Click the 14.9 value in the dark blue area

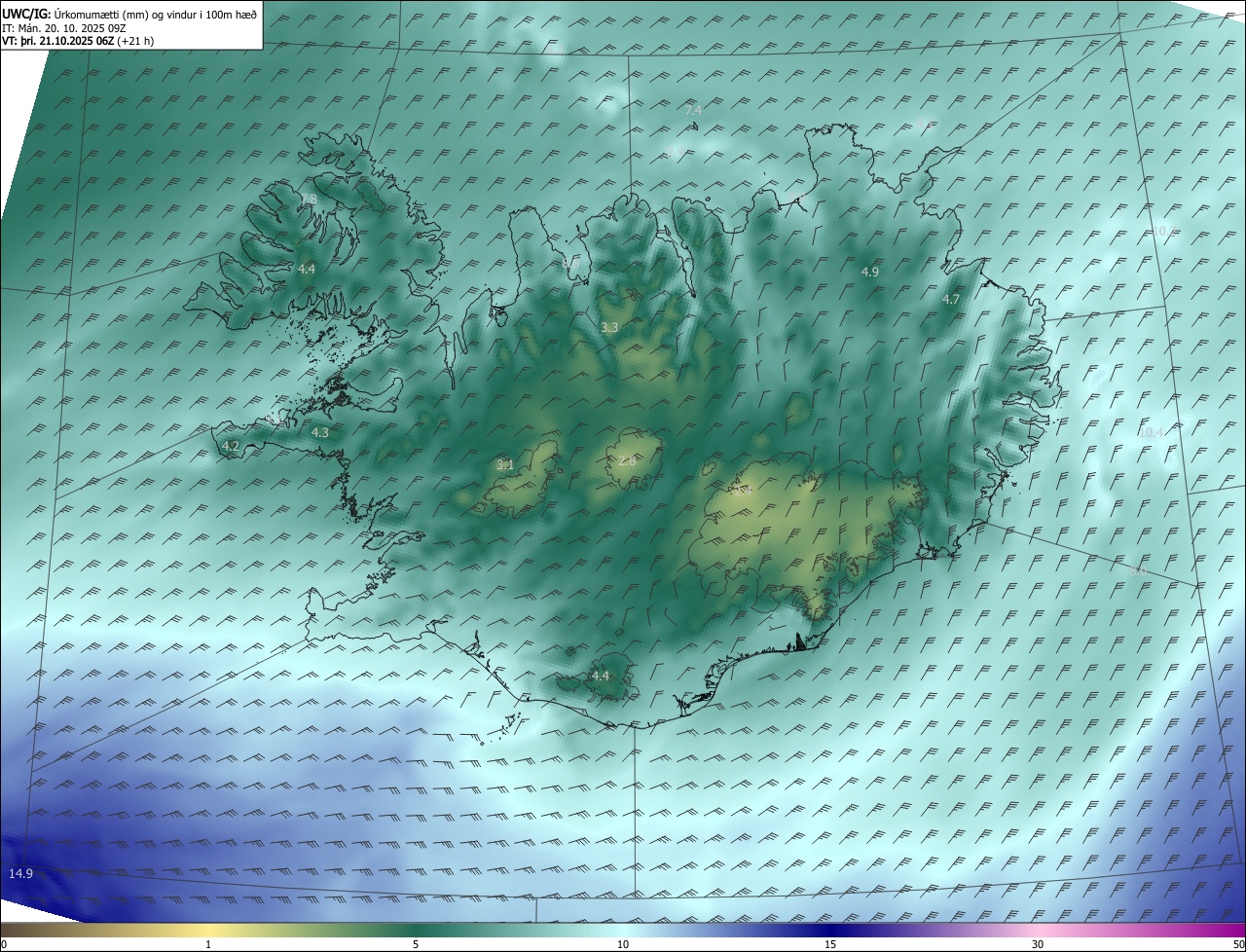tap(20, 873)
